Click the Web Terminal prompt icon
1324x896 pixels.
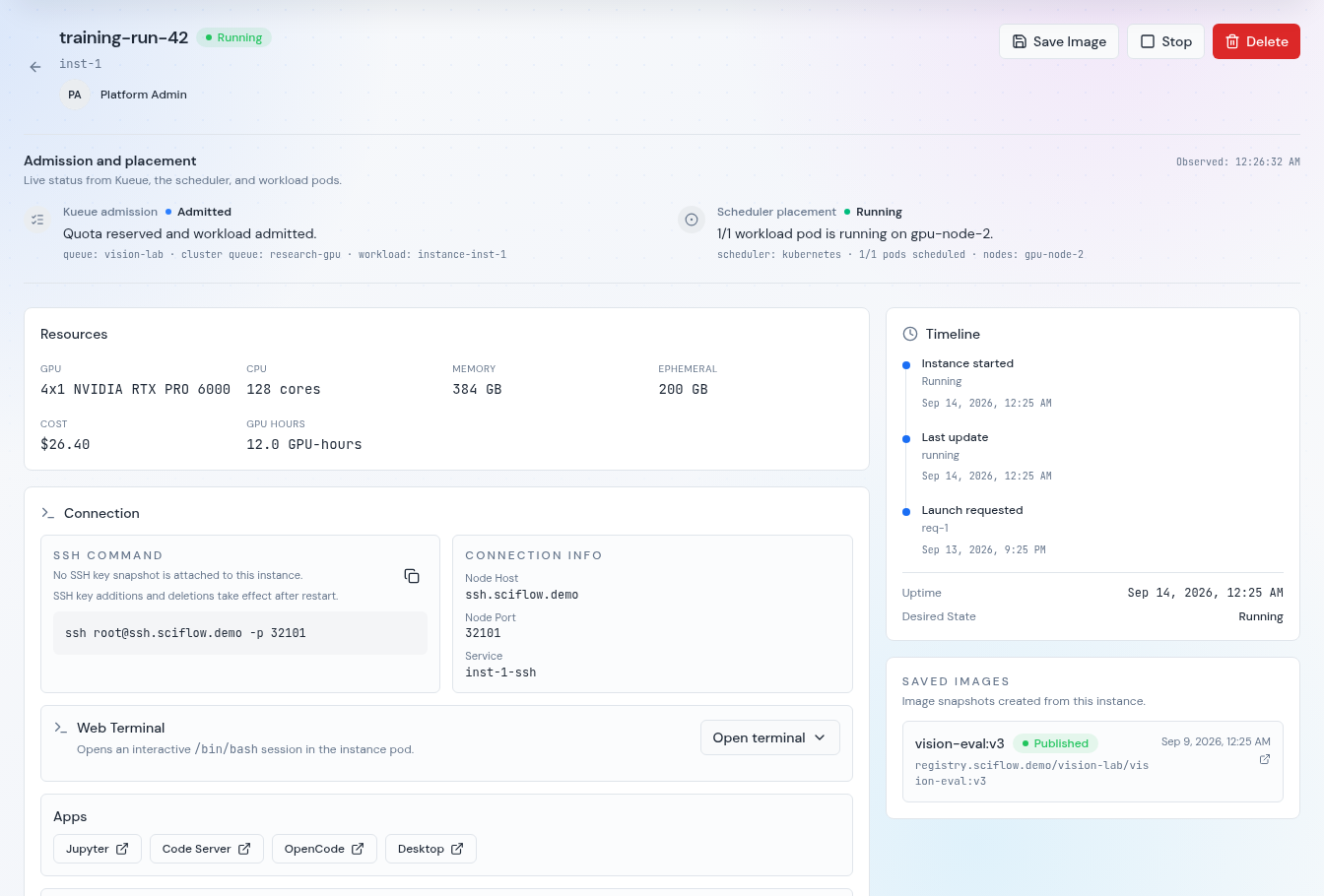pos(61,728)
